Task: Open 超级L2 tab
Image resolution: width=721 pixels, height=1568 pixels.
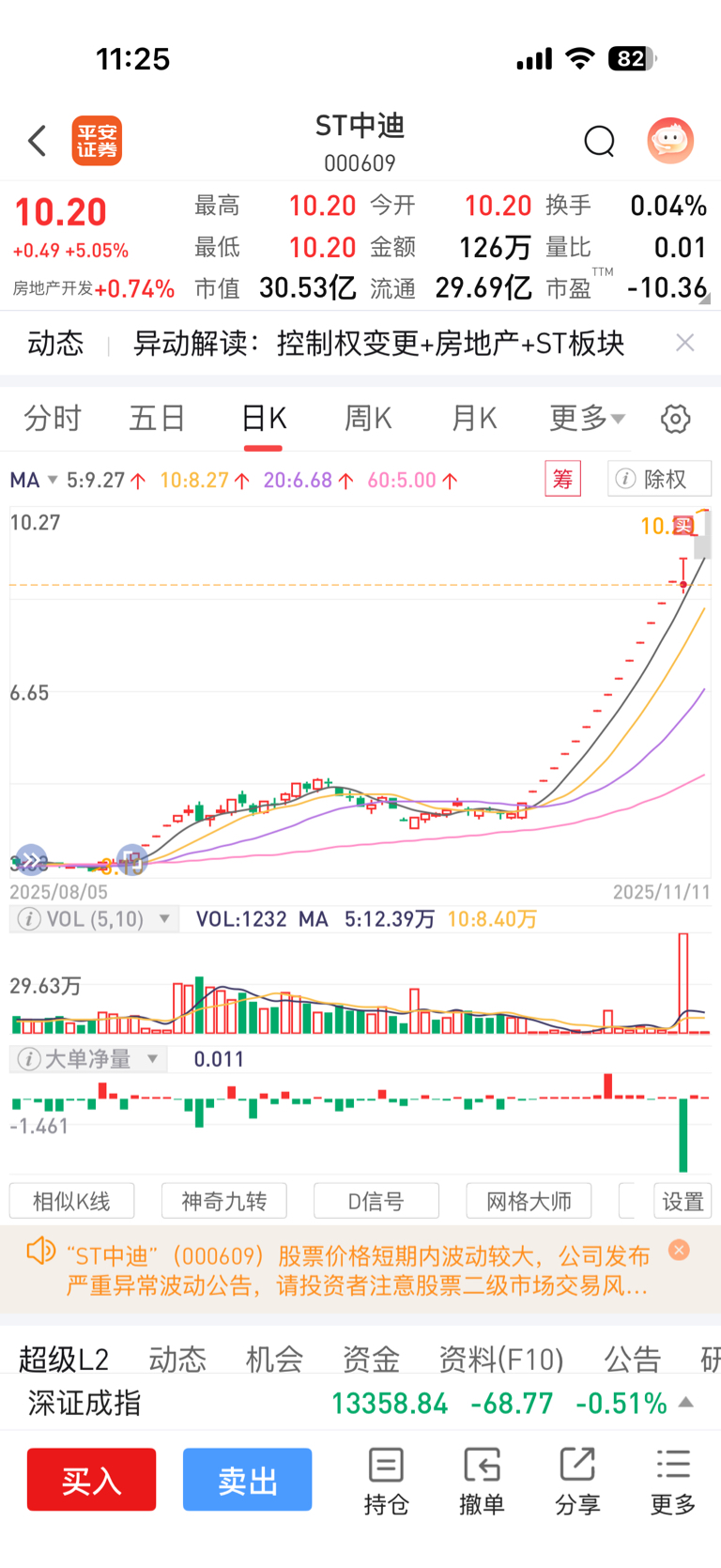Action: tap(64, 1358)
